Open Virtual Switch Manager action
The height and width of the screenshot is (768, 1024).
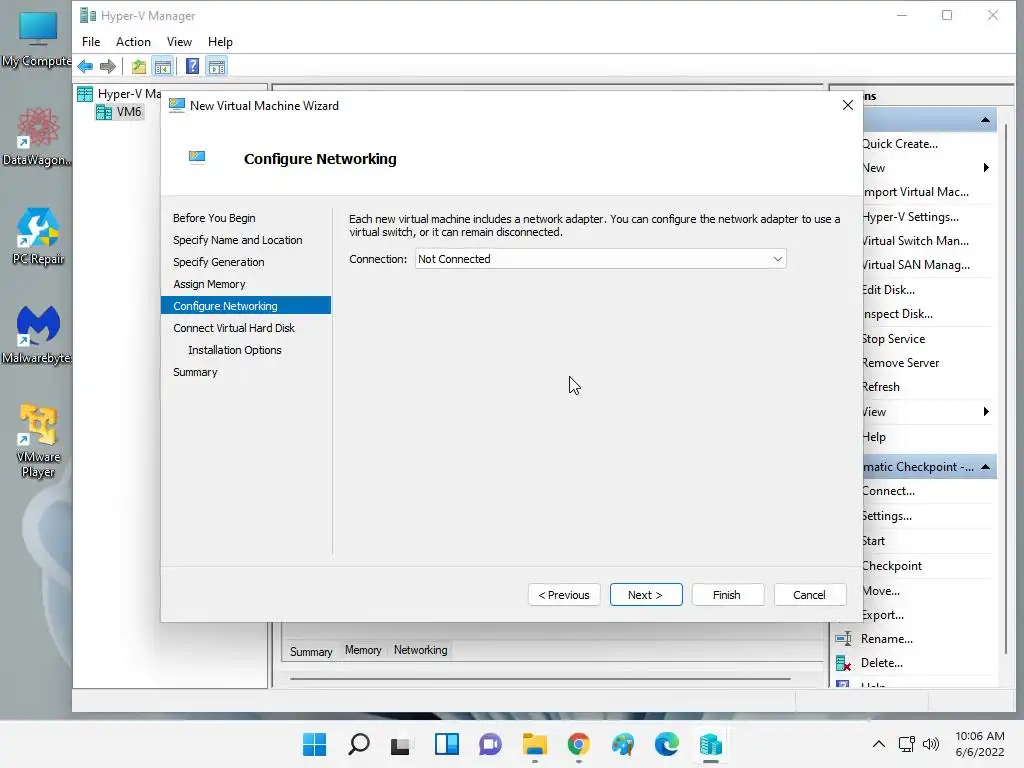(x=915, y=241)
